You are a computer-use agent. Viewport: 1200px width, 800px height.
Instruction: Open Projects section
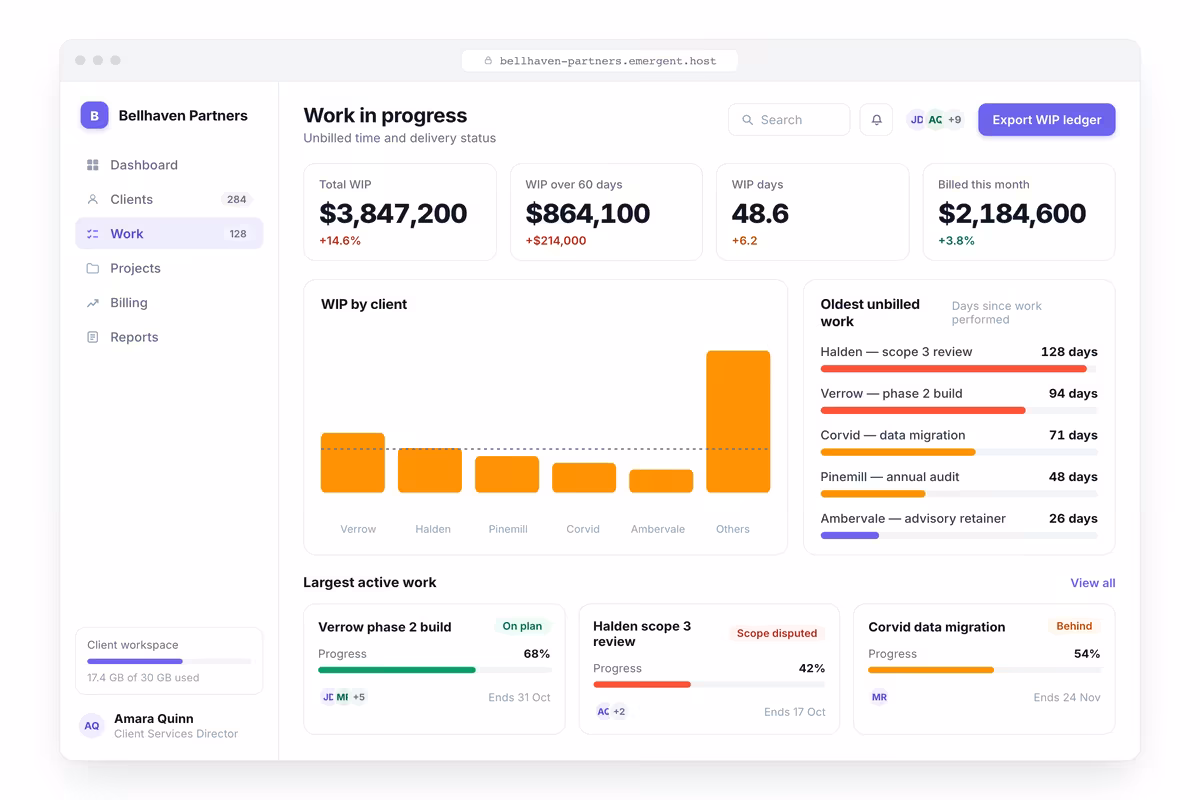coord(169,268)
